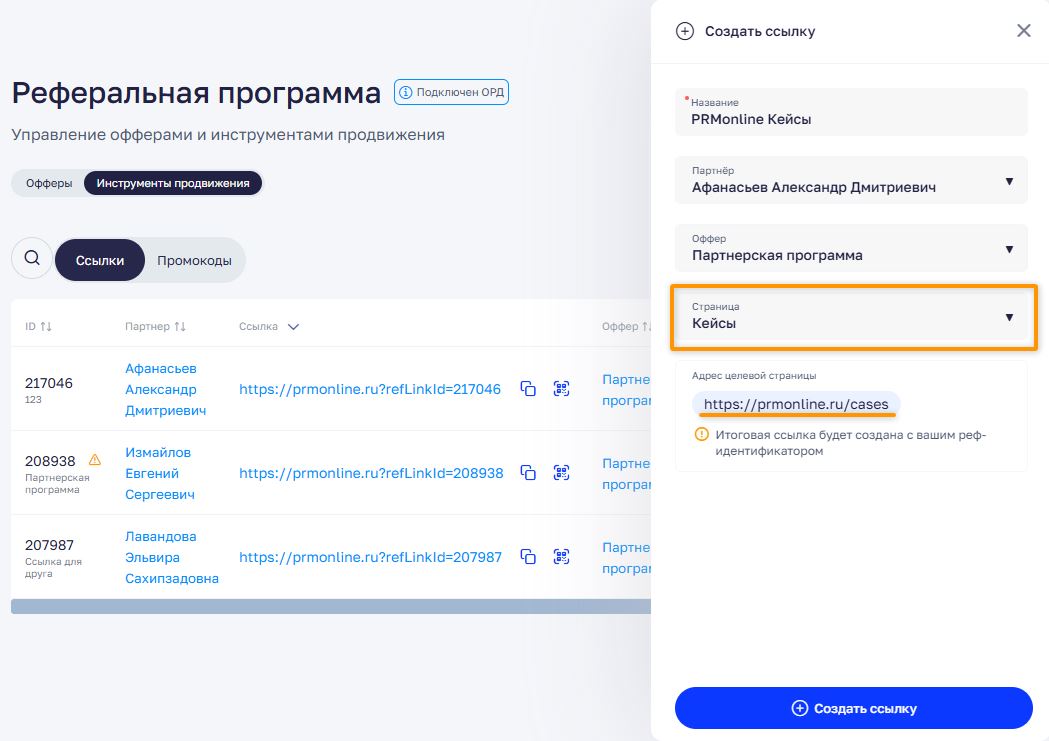Show QR code for link 207987
The image size is (1049, 741).
click(561, 557)
